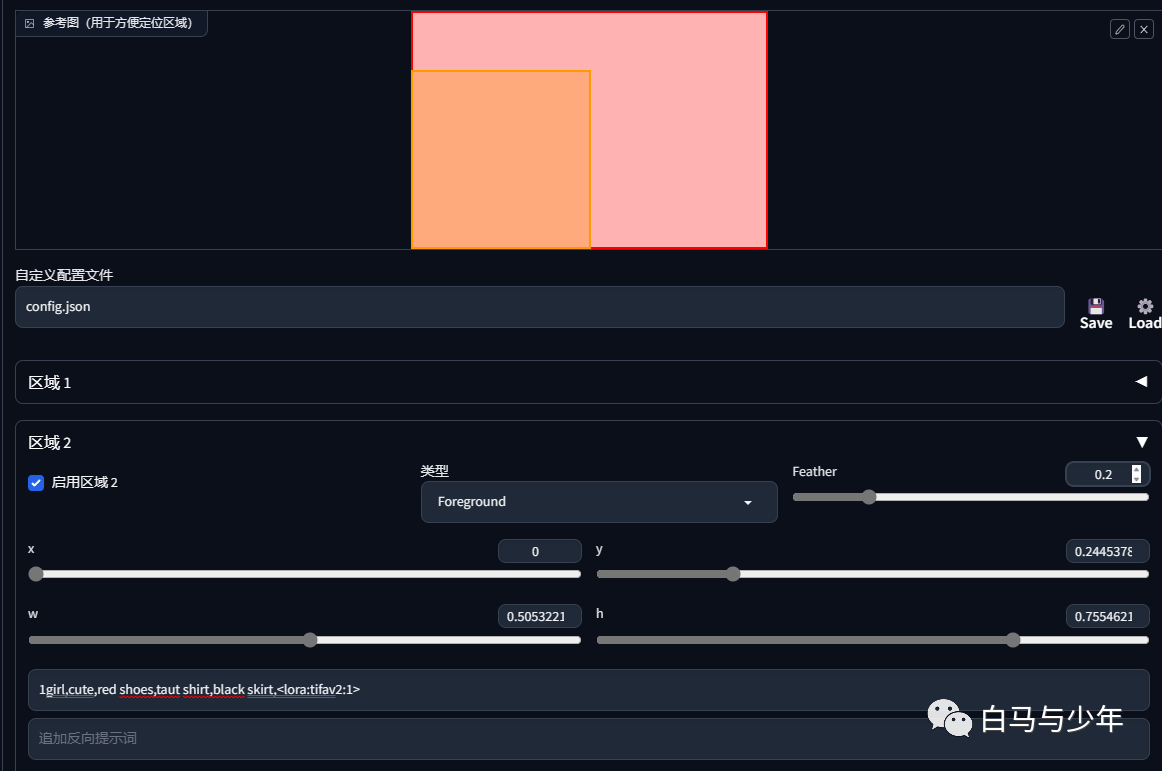1162x771 pixels.
Task: Remove the reference image with X icon
Action: click(x=1144, y=29)
